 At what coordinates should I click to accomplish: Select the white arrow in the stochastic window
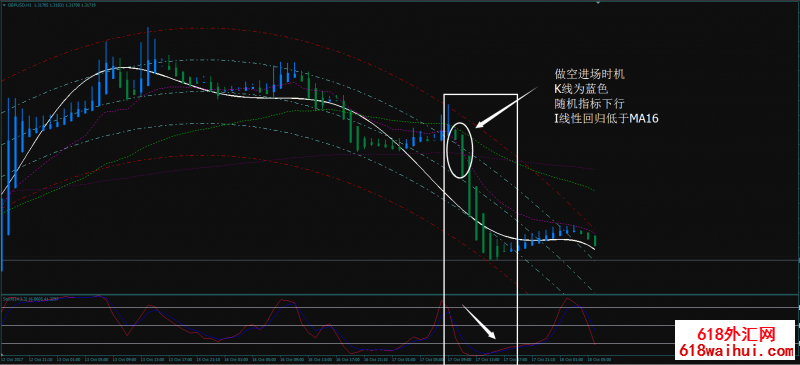pos(479,322)
